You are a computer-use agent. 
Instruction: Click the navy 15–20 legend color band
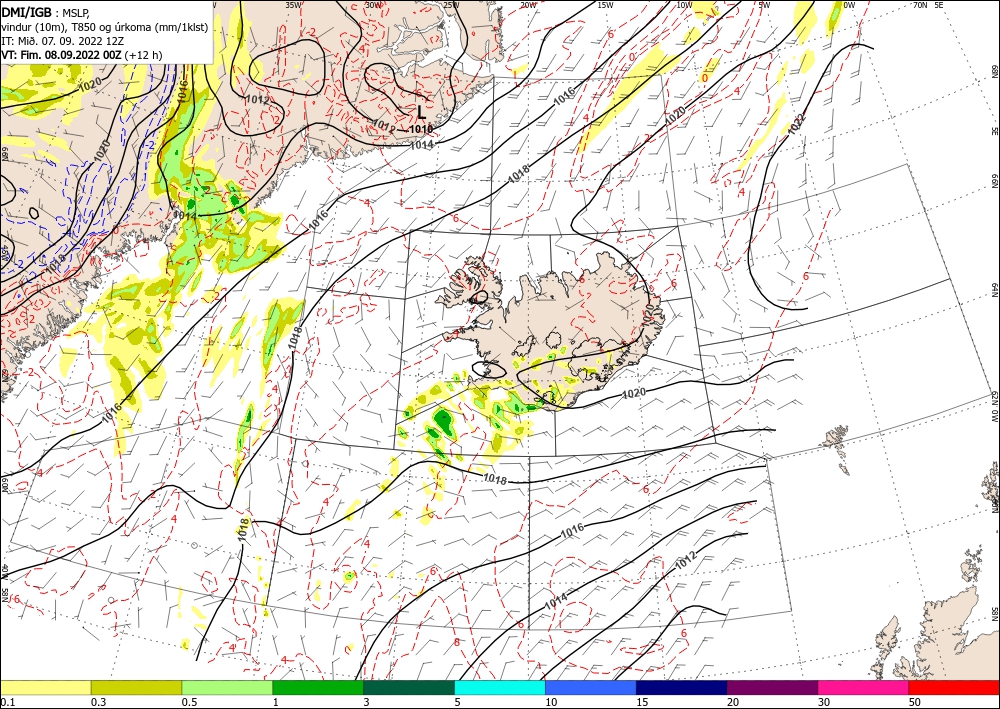click(x=682, y=687)
